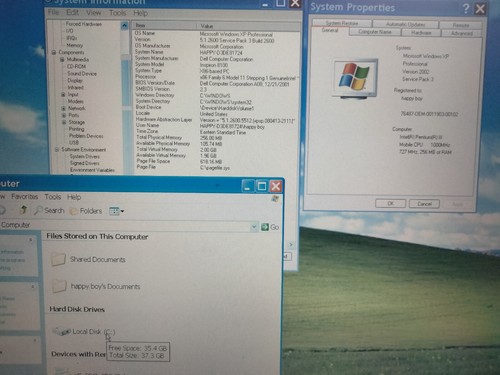The height and width of the screenshot is (375, 500).
Task: Select the IRQs tree item
Action: [x=71, y=38]
